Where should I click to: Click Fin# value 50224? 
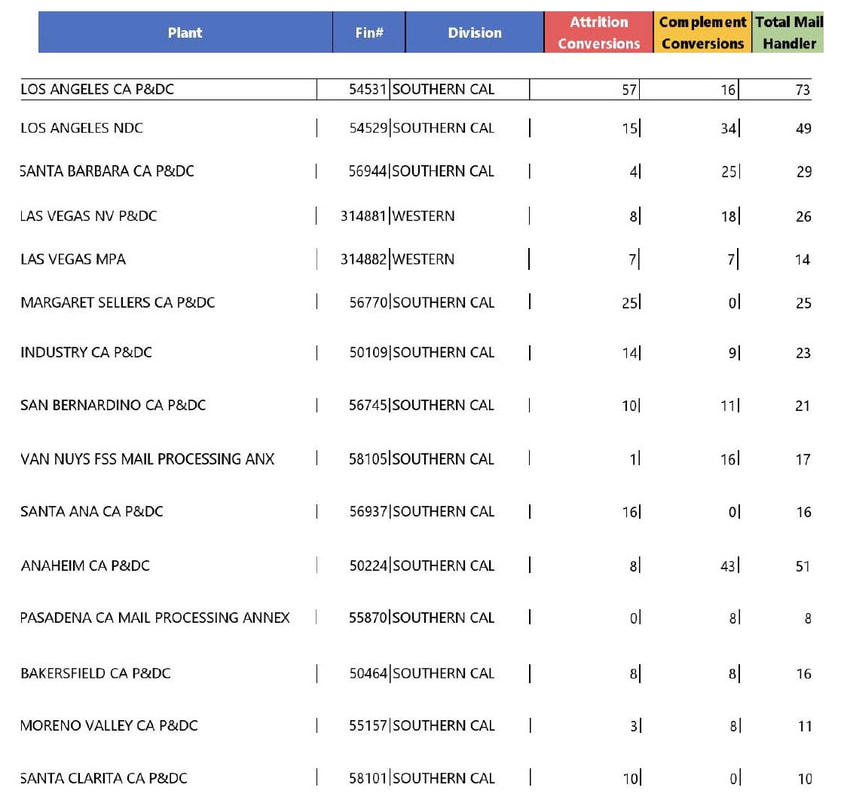368,566
